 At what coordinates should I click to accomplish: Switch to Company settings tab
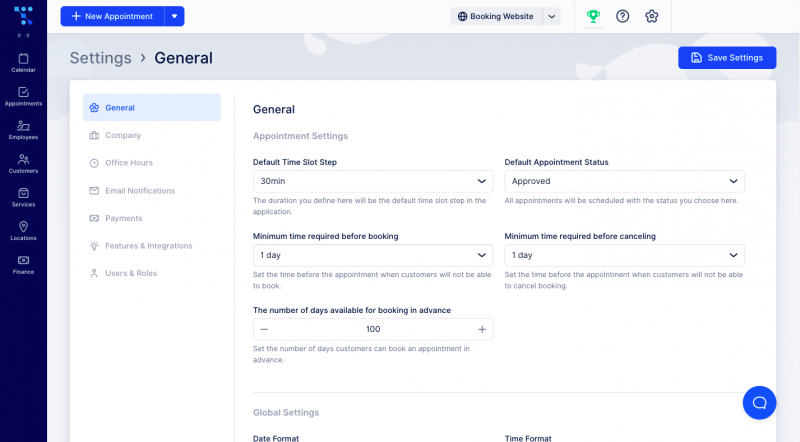[x=152, y=135]
